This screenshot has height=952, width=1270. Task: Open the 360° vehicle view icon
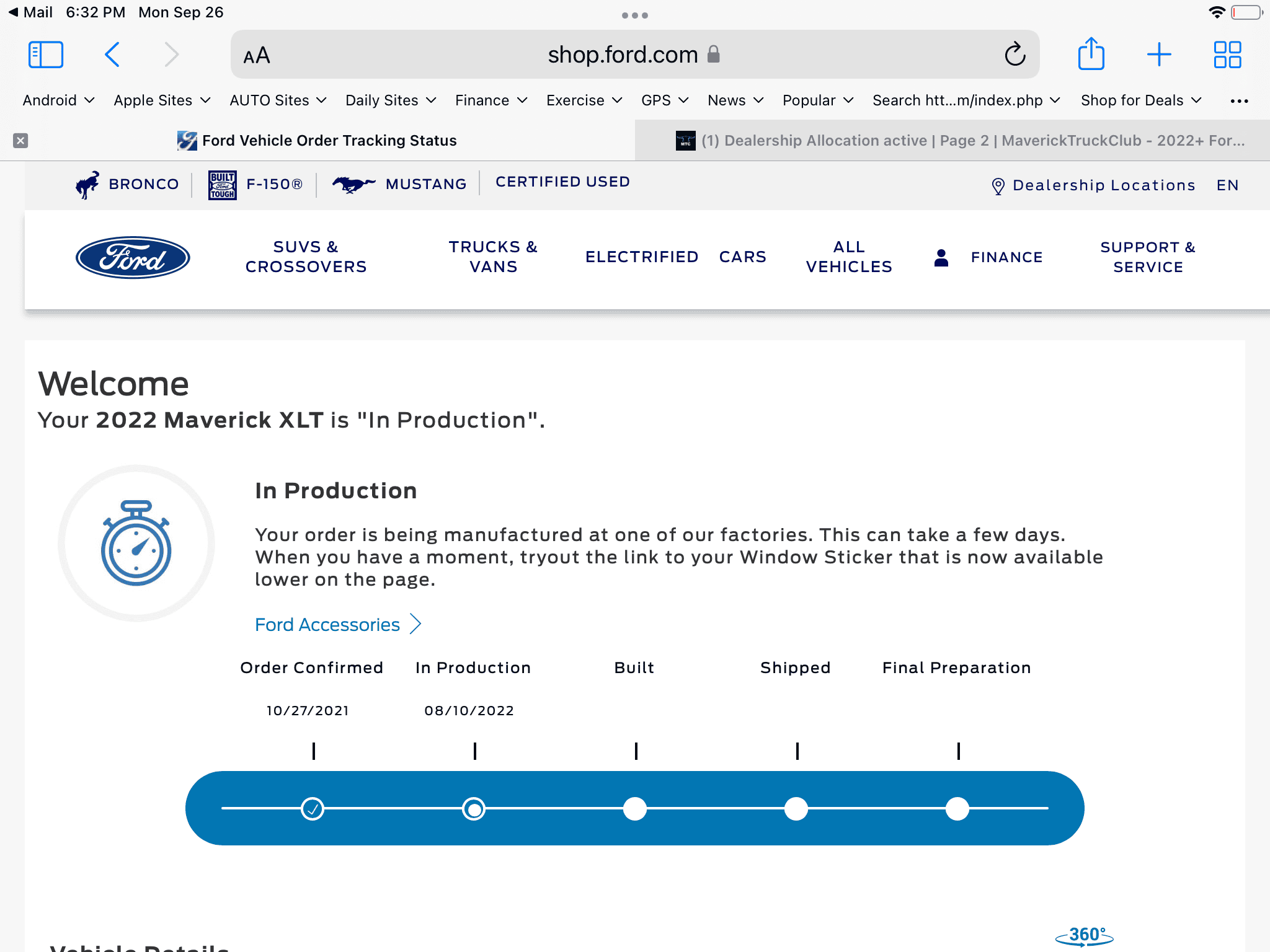1085,937
